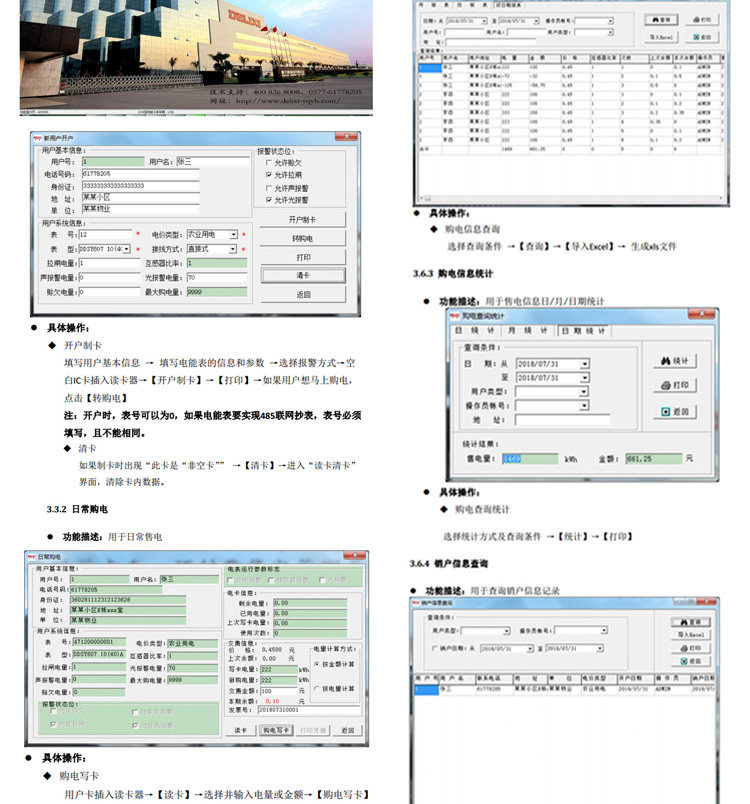Open 接线方式 dropdown in 新用户开户
This screenshot has height=804, width=750.
coord(233,249)
